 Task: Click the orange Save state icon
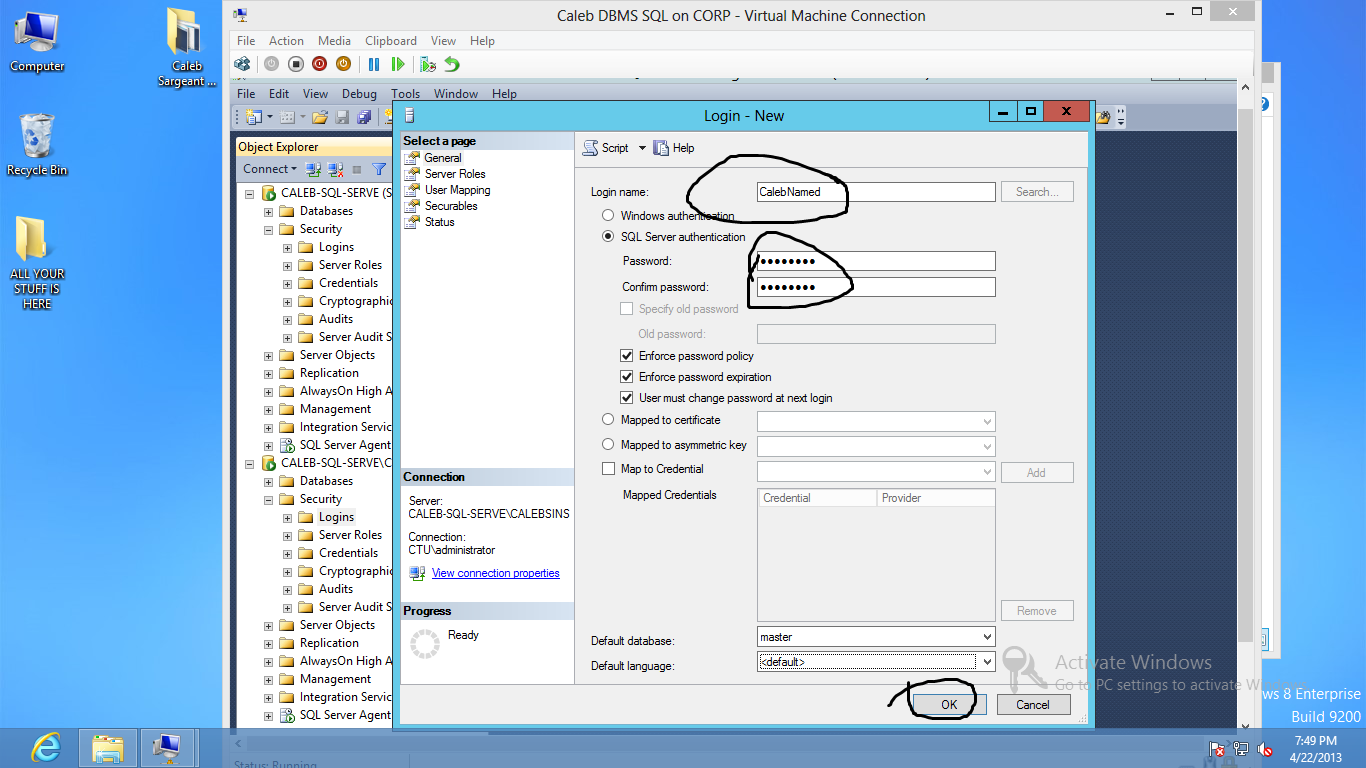(343, 64)
